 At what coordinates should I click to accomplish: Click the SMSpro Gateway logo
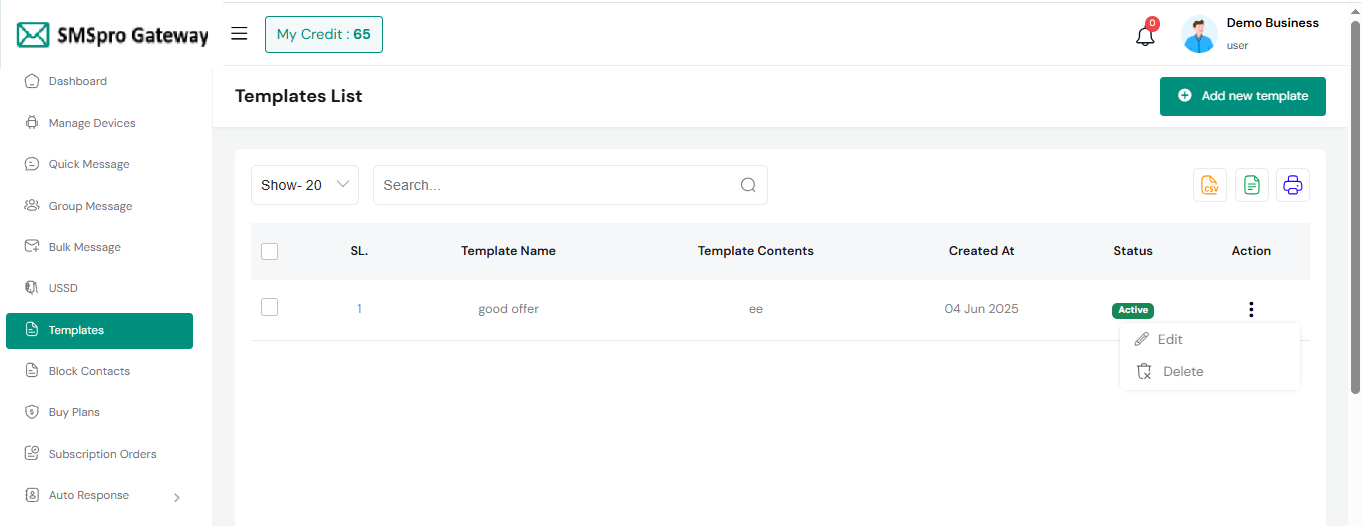(x=112, y=36)
